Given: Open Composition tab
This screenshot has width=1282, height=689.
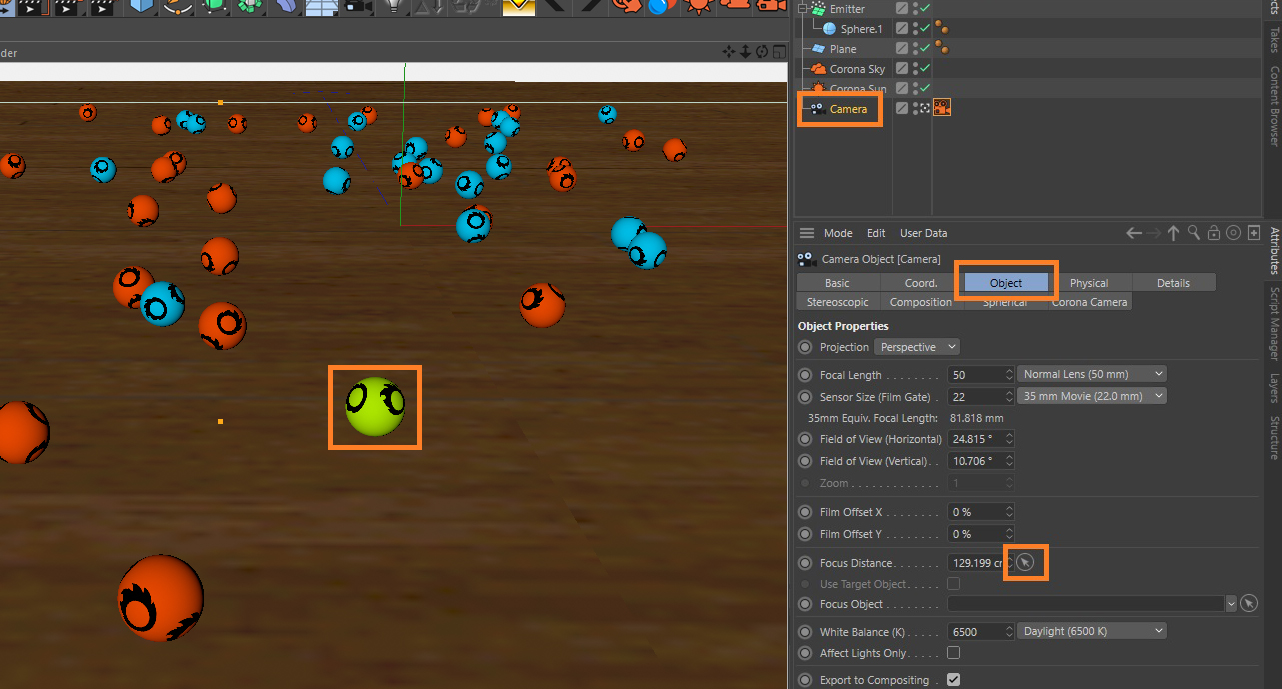Looking at the screenshot, I should point(921,302).
